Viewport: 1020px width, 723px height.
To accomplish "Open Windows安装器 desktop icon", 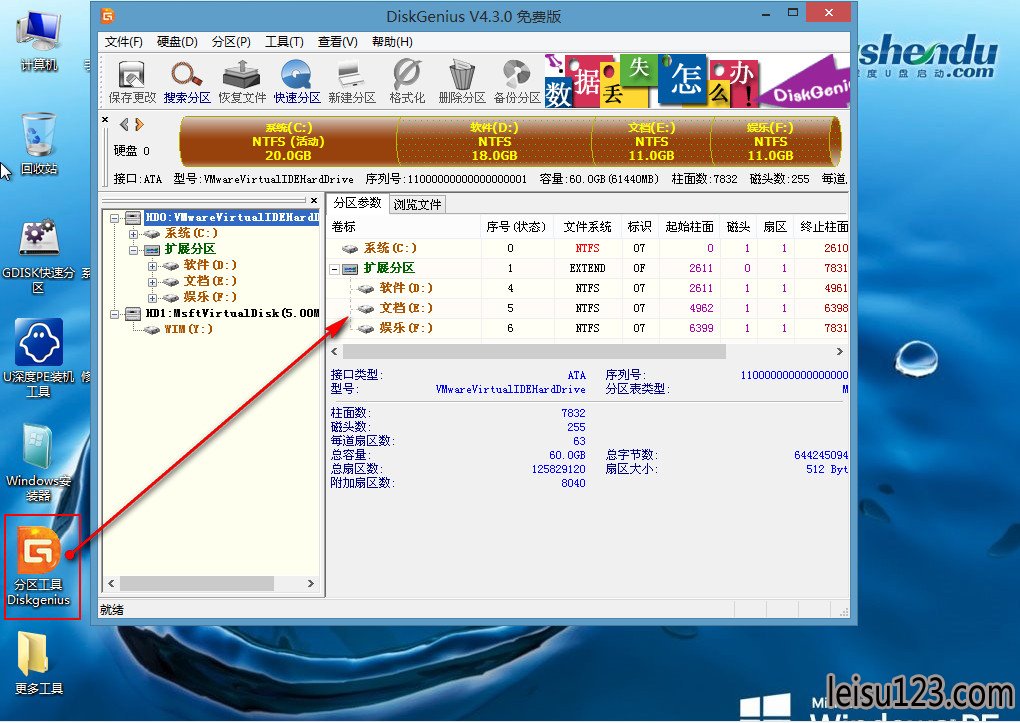I will point(38,463).
